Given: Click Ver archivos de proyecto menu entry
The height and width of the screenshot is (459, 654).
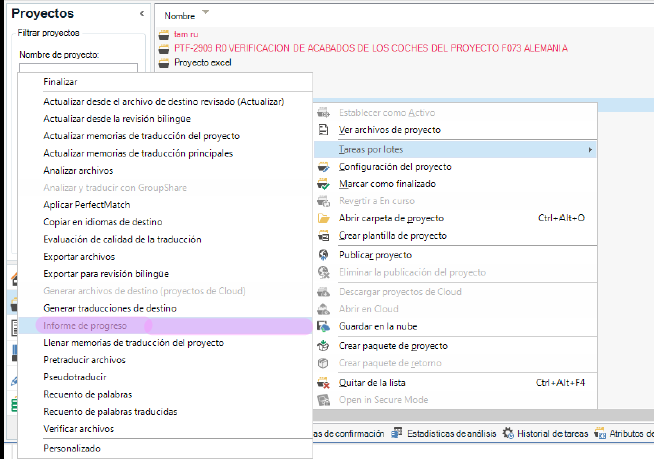Looking at the screenshot, I should (455, 130).
